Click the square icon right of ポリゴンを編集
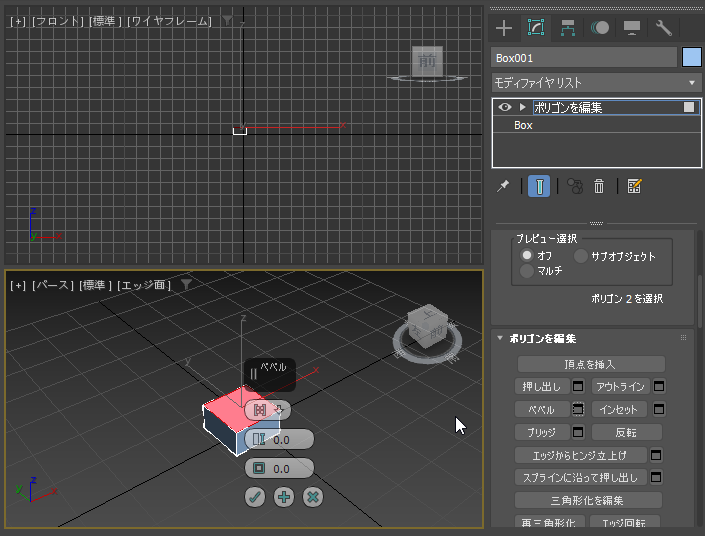 (x=689, y=107)
